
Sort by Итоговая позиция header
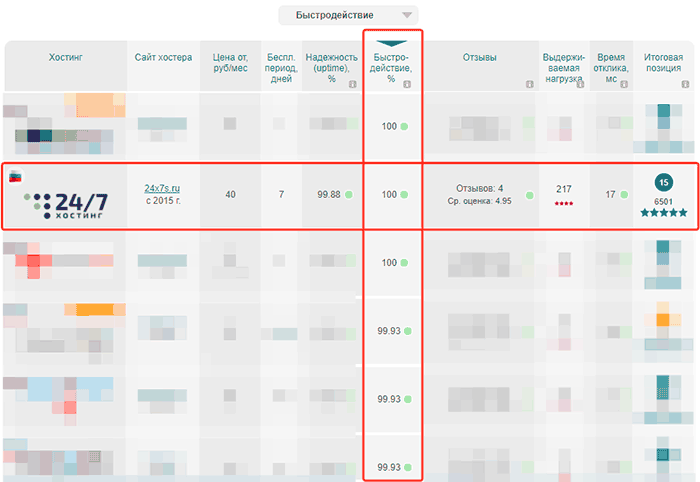click(663, 63)
